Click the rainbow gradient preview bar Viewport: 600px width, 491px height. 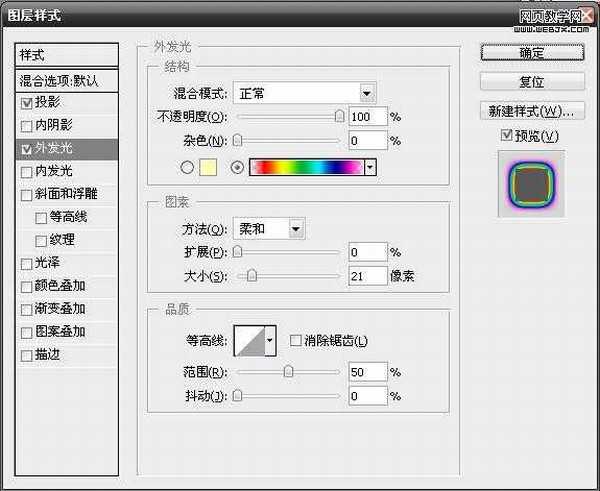[x=306, y=167]
